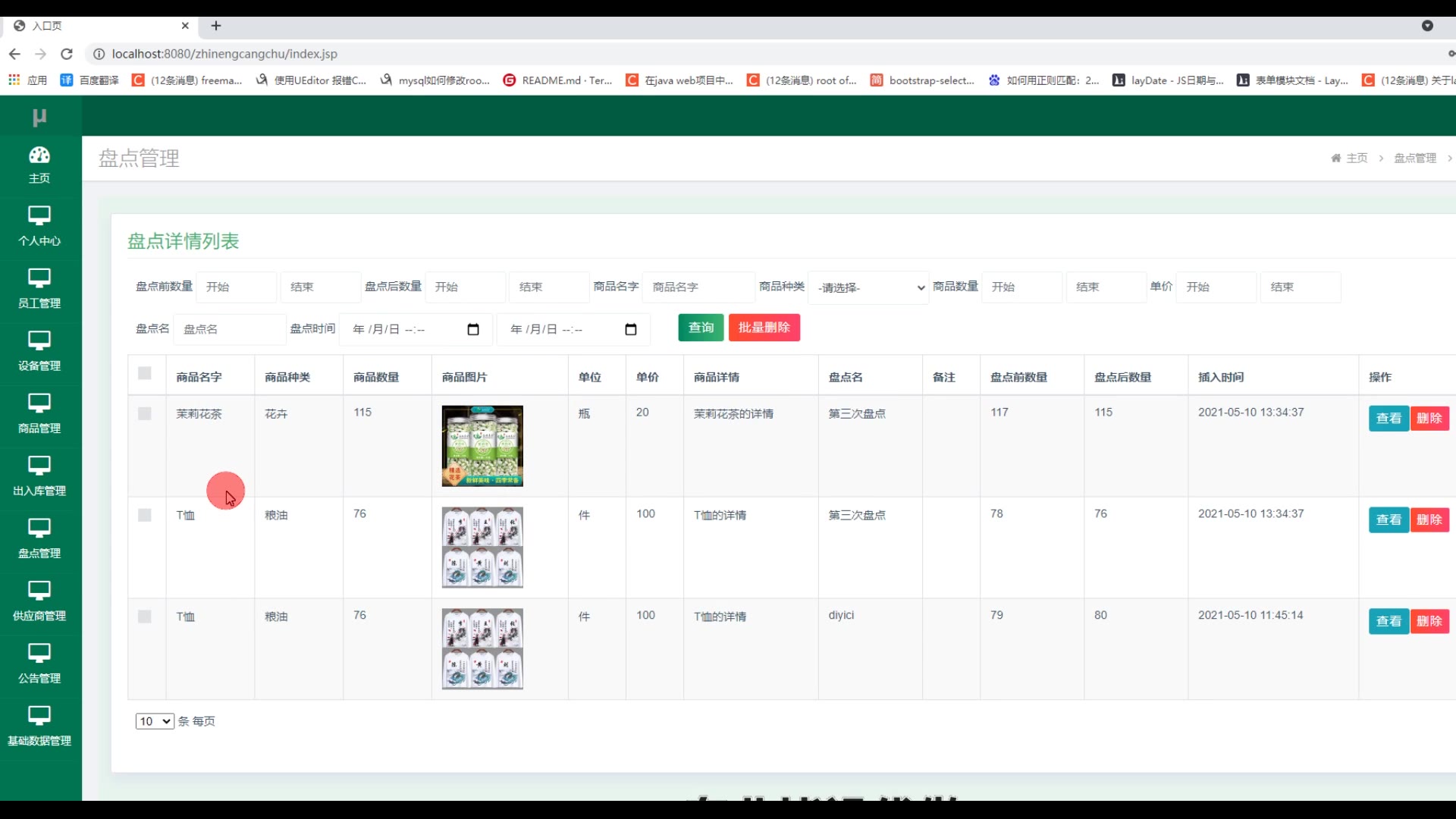Screen dimensions: 1456x819
Task: Open 基础数据管理 in the sidebar
Action: (x=39, y=726)
